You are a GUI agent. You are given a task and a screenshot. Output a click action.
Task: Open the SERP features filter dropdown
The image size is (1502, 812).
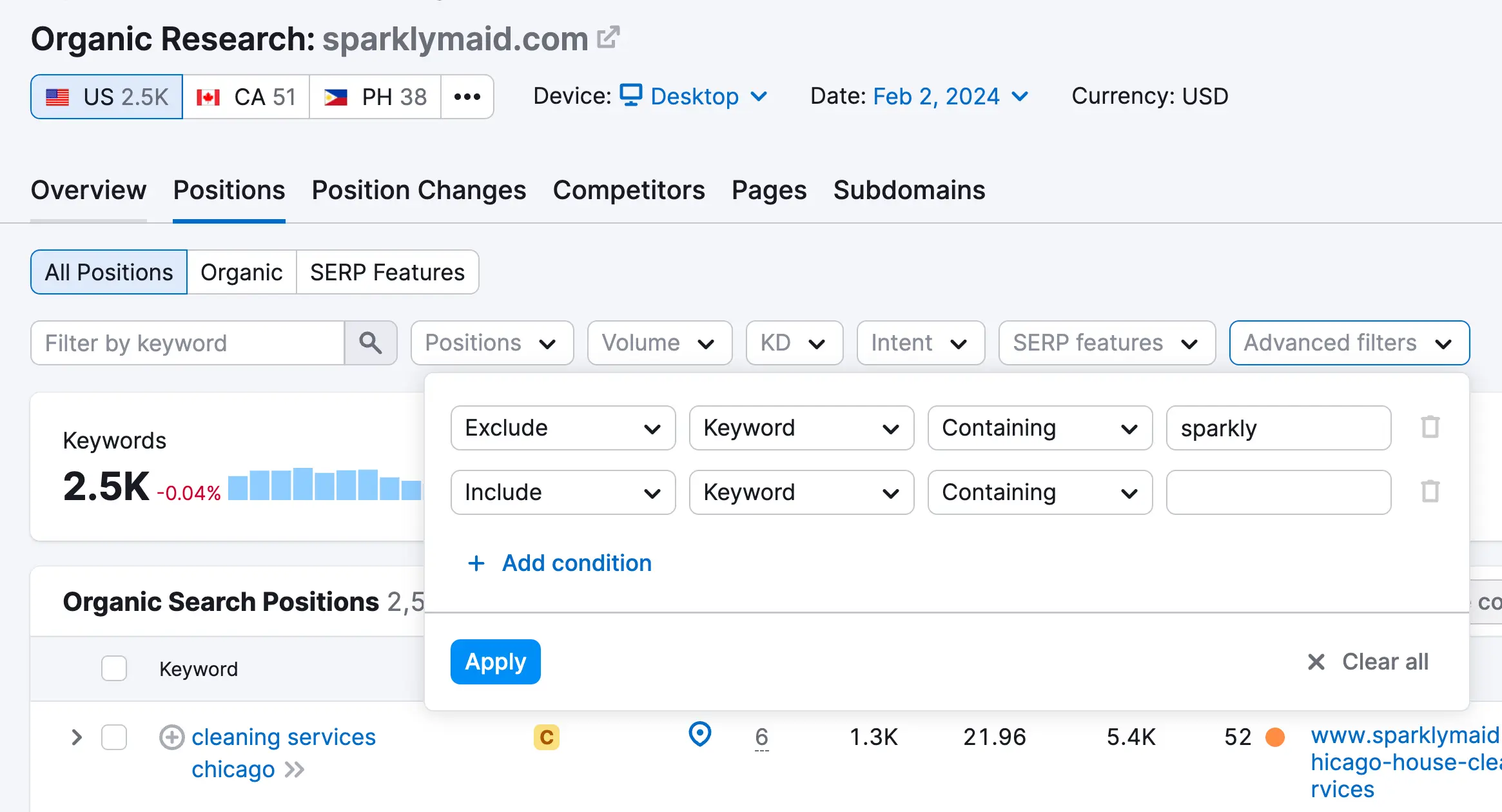click(1106, 343)
